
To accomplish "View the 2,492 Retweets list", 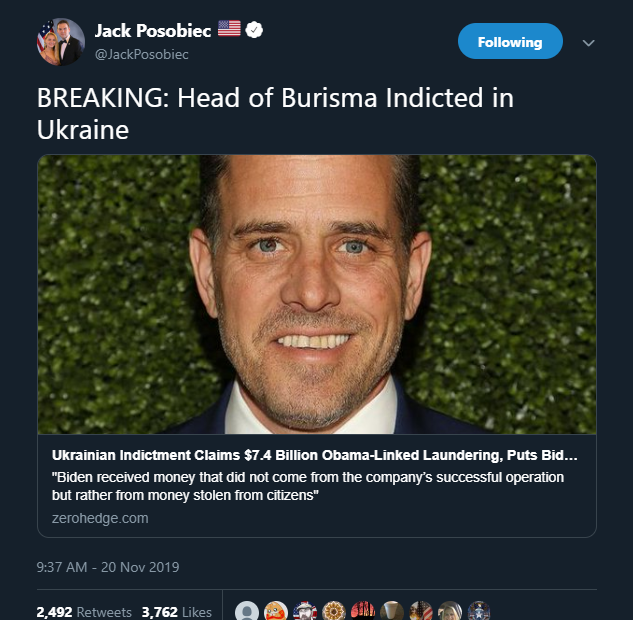I will point(83,612).
